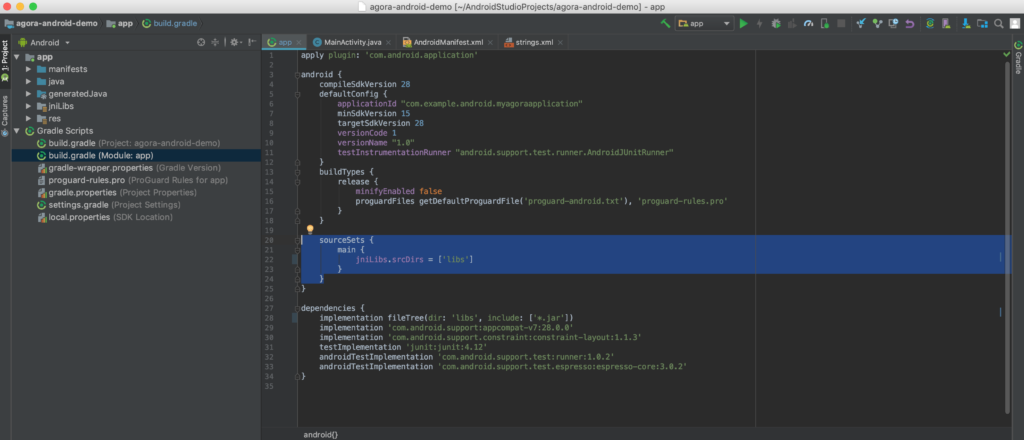Collapse the Gradle Scripts node

pos(16,131)
